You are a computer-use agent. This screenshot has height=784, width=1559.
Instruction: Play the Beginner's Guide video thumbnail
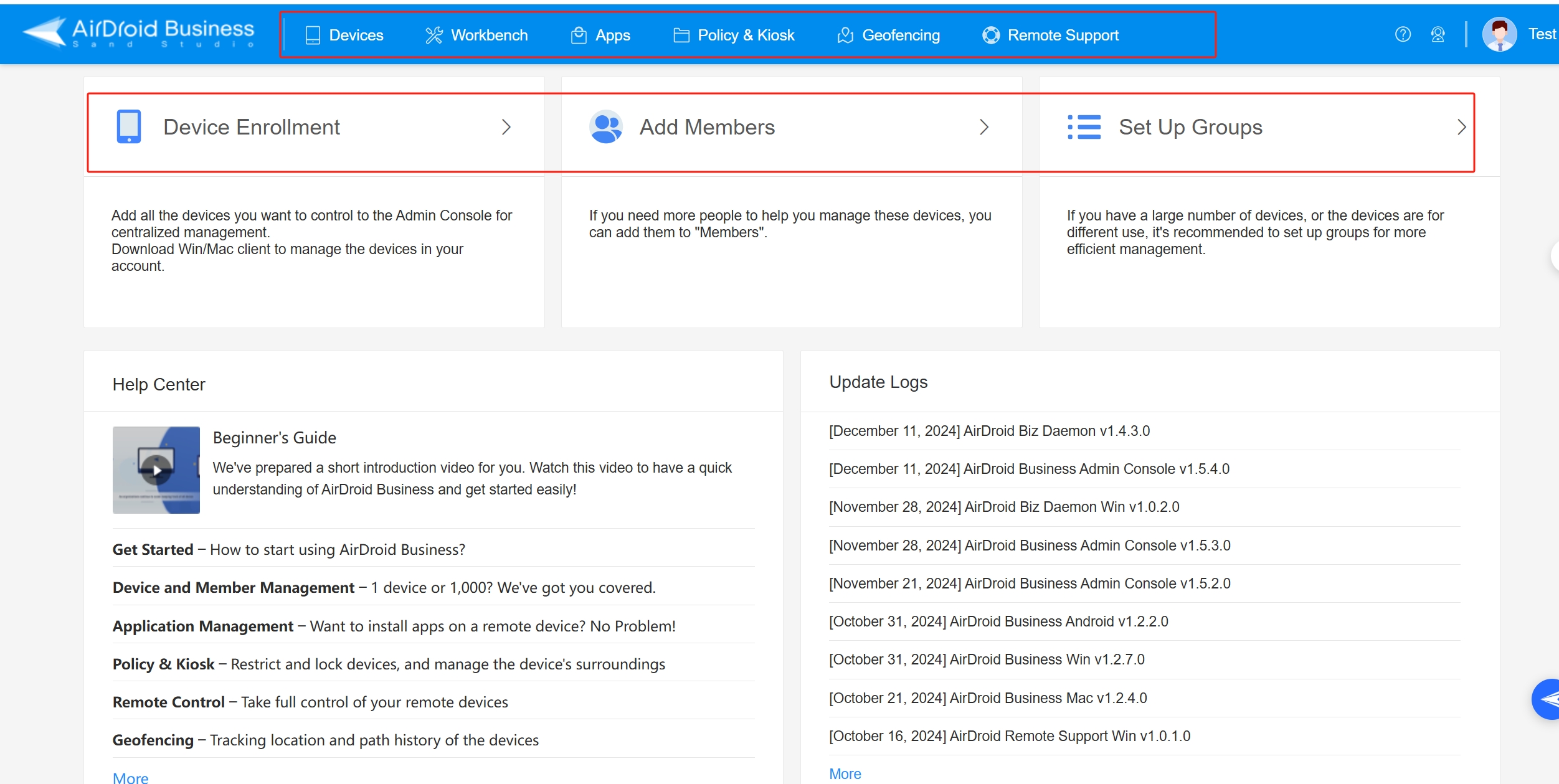coord(156,470)
